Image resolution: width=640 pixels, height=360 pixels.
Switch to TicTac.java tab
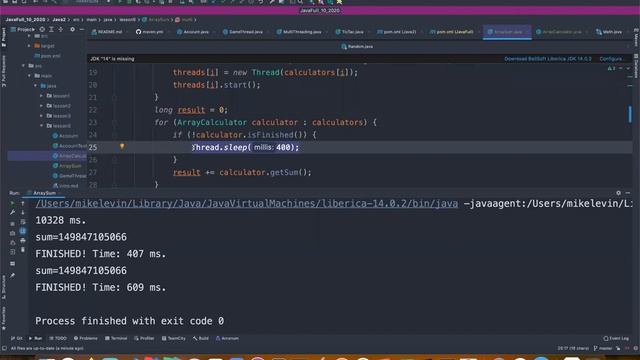(350, 32)
